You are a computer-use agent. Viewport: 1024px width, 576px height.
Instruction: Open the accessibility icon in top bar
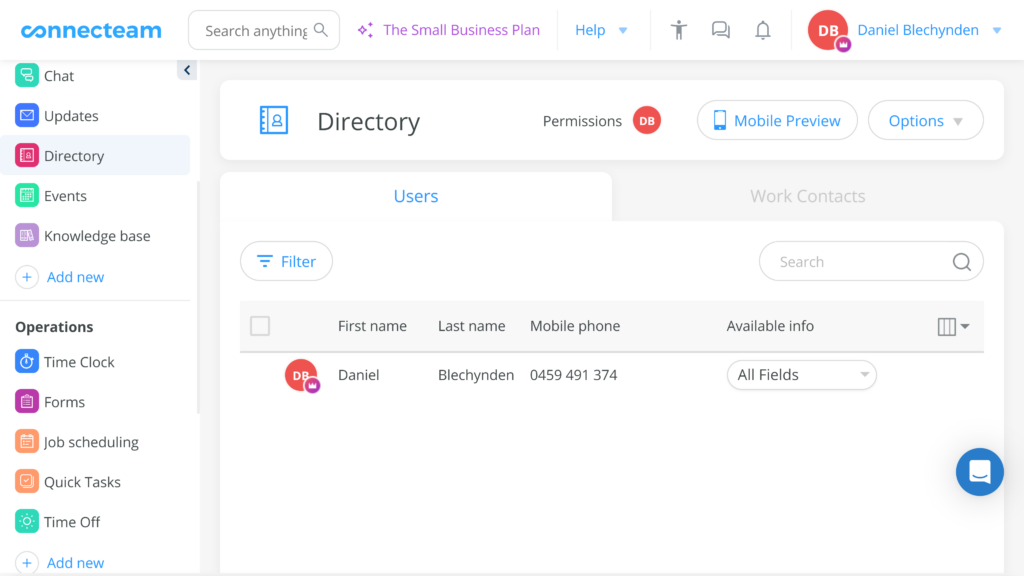point(679,30)
